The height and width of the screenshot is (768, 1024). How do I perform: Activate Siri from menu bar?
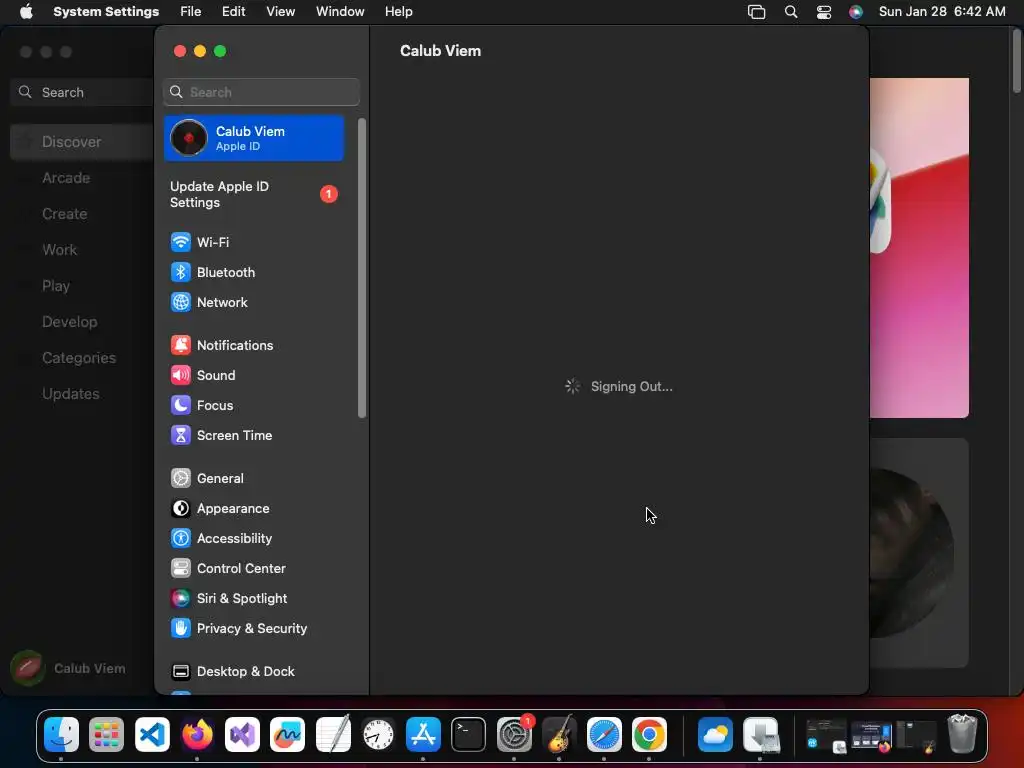[x=856, y=12]
